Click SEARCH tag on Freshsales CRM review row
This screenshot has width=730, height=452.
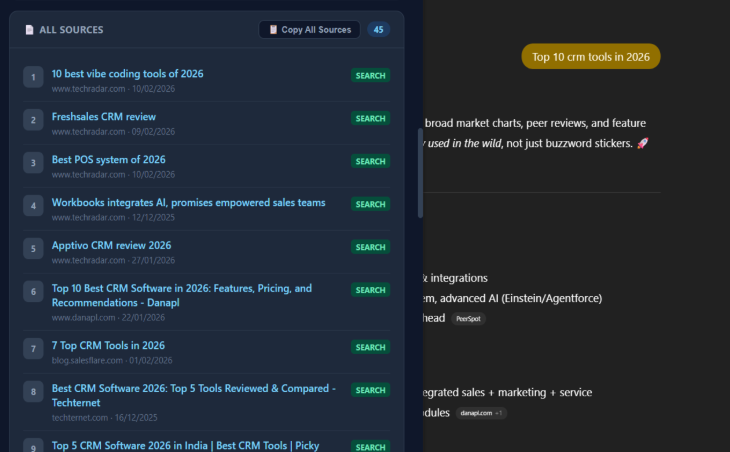click(x=371, y=118)
